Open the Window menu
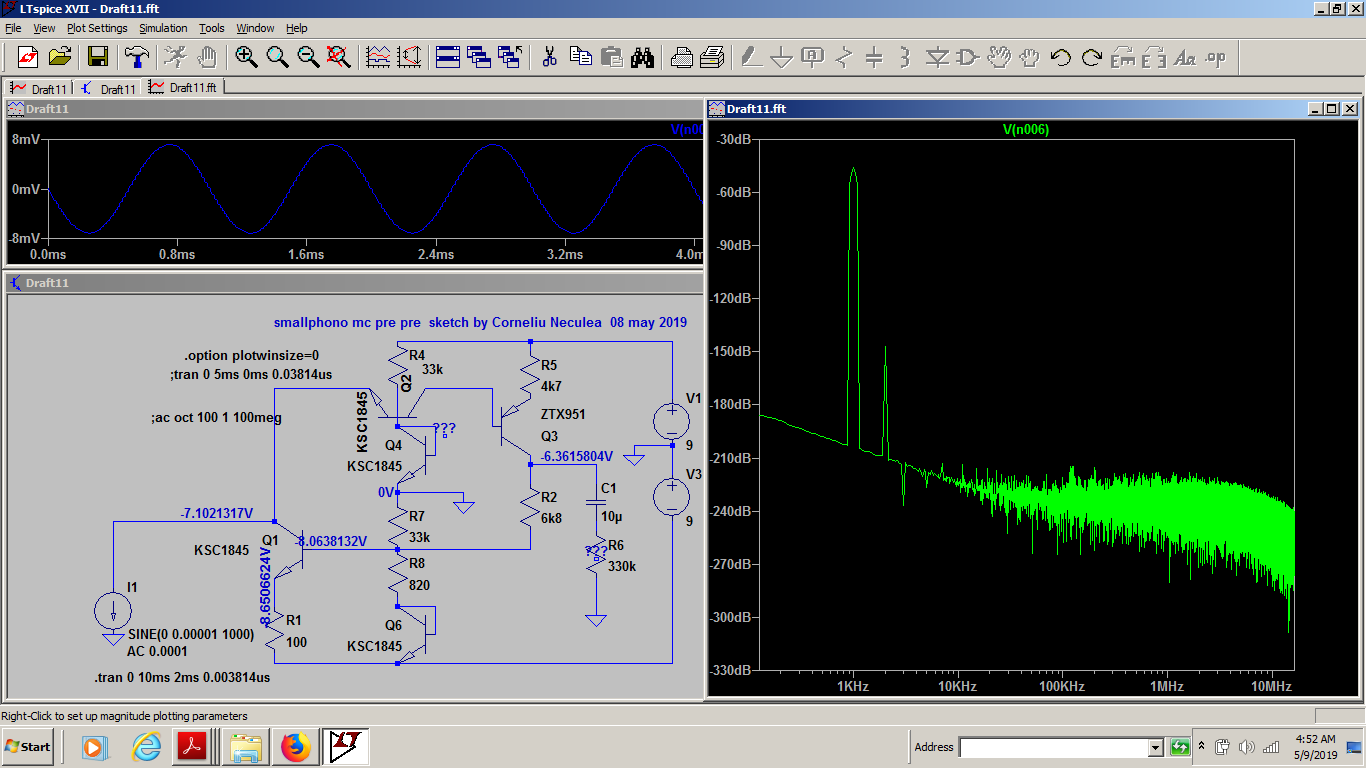The image size is (1366, 768). (x=255, y=28)
